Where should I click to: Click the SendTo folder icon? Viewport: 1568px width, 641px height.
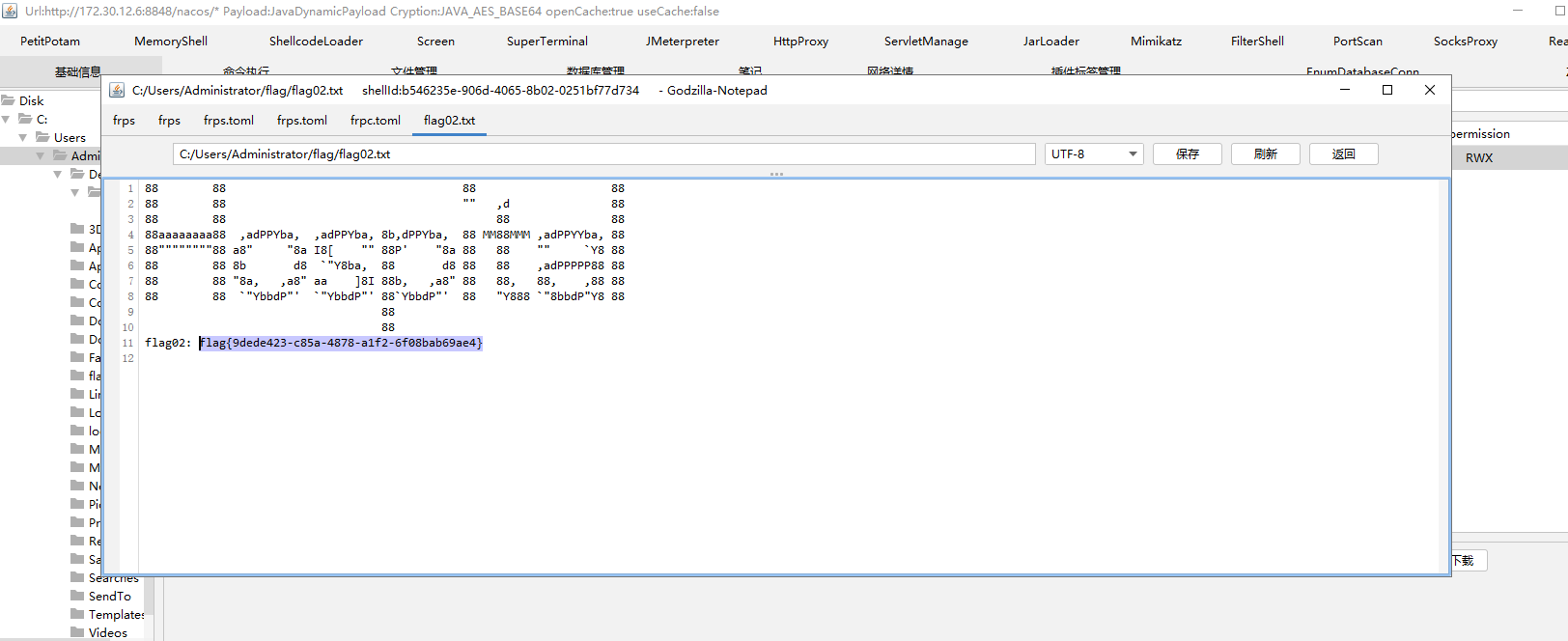pos(77,596)
